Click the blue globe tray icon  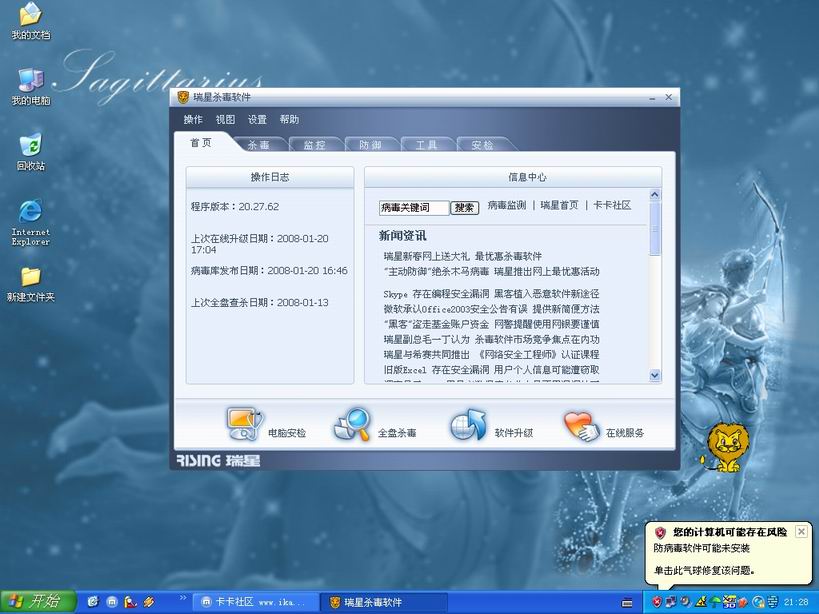(758, 603)
